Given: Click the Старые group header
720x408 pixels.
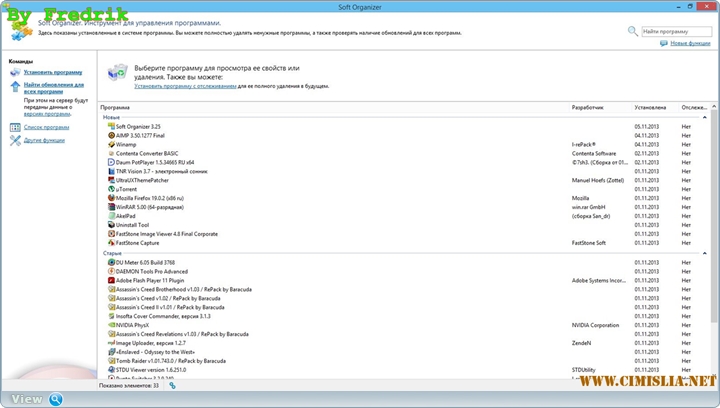Looking at the screenshot, I should 113,253.
